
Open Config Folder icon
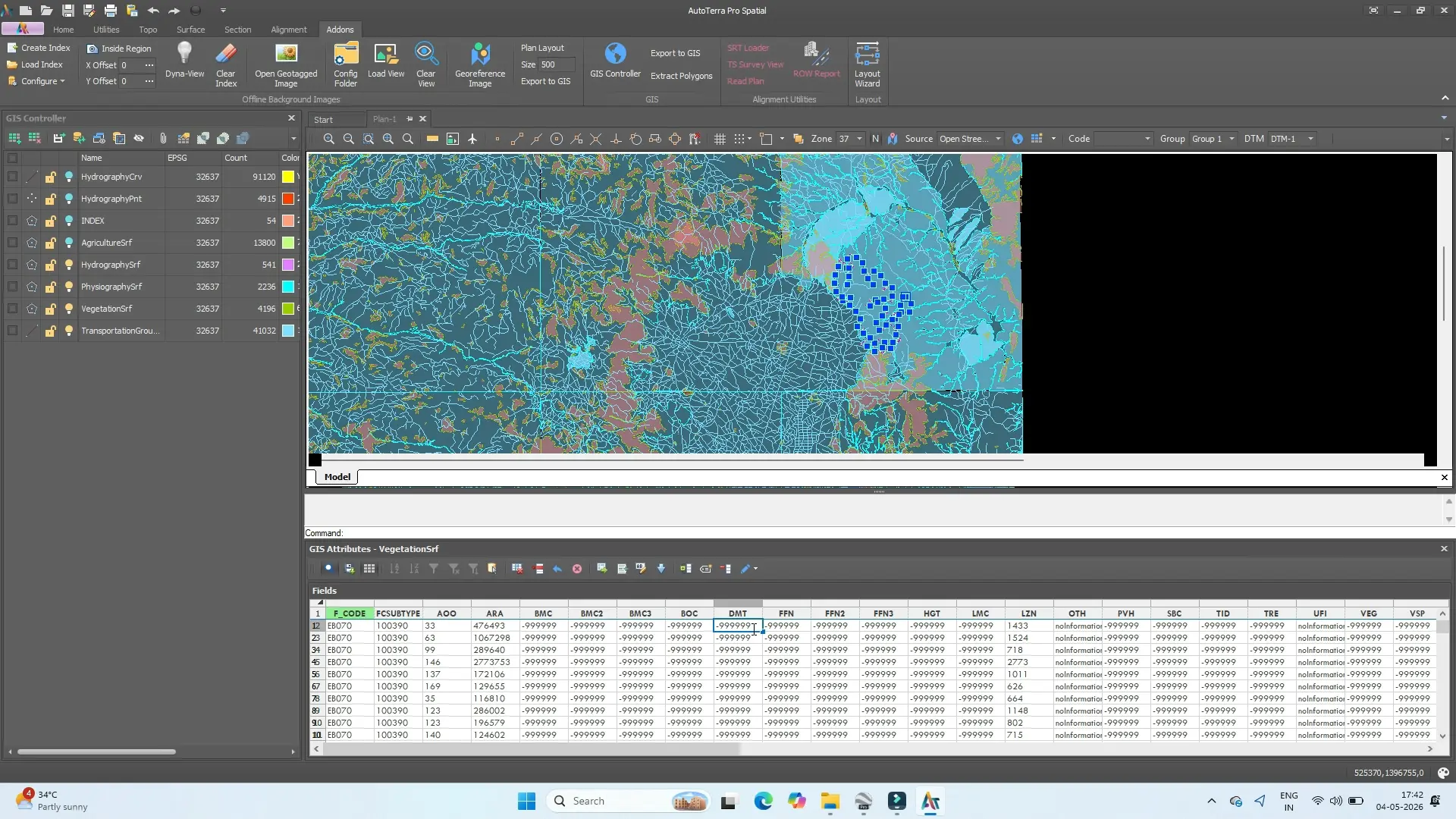pos(346,53)
